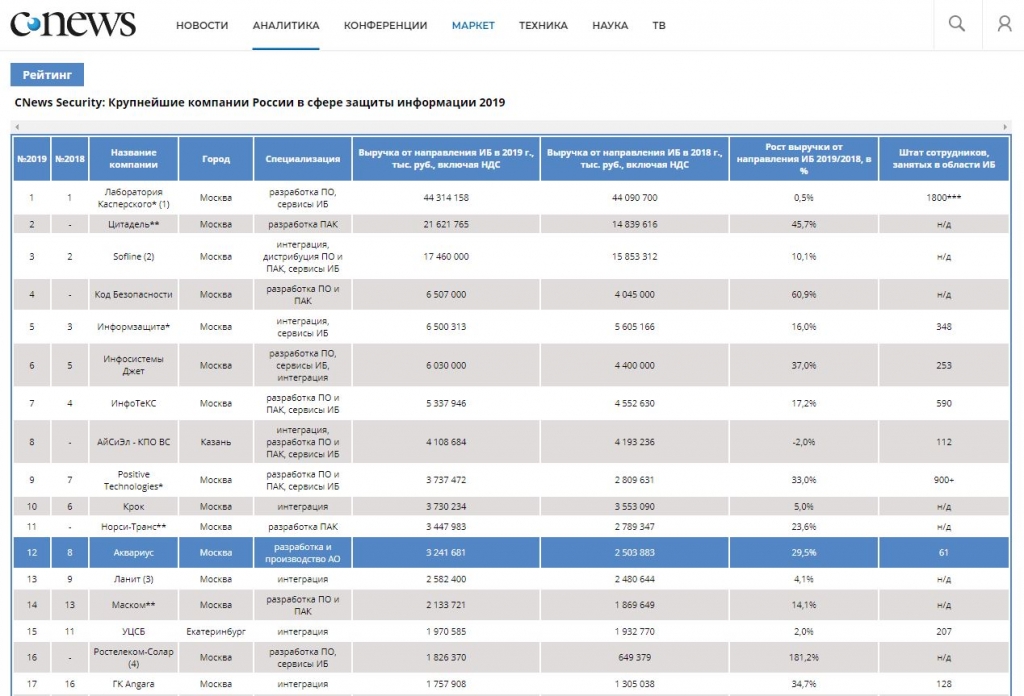This screenshot has width=1024, height=696.
Task: Select the Positive Technologies* company cell
Action: (x=133, y=480)
